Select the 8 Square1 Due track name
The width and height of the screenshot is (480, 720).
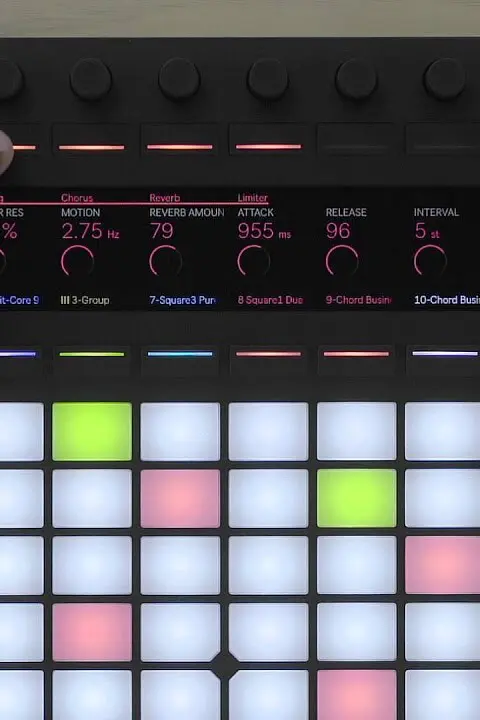pos(270,300)
